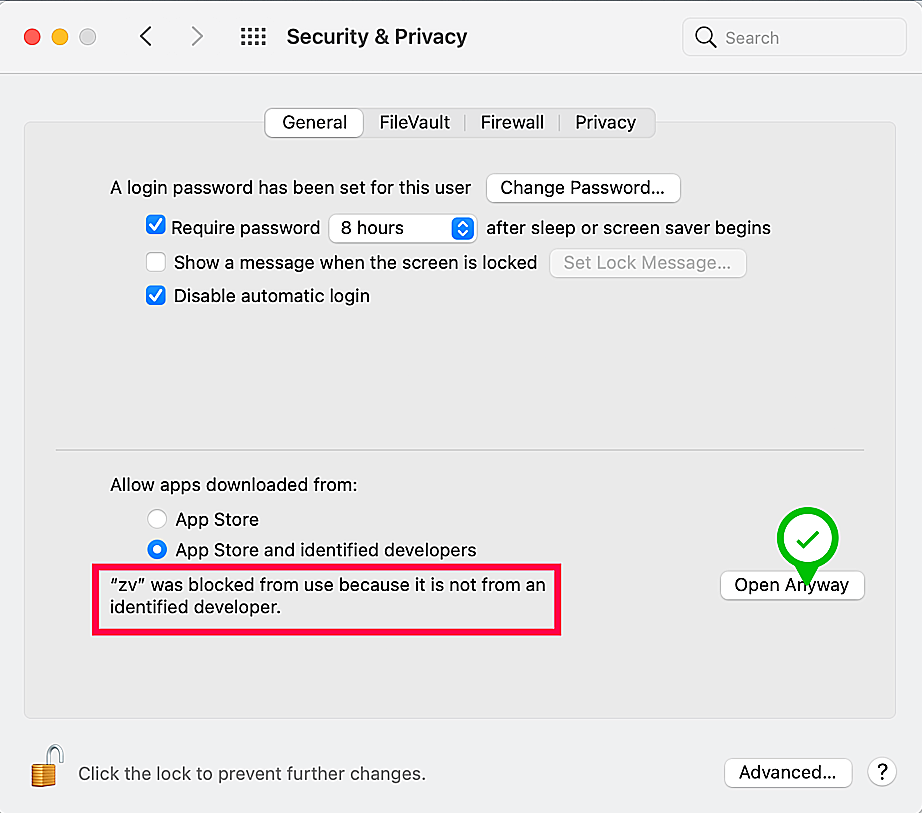The height and width of the screenshot is (813, 922).
Task: Click the lock icon to prevent changes
Action: click(46, 767)
